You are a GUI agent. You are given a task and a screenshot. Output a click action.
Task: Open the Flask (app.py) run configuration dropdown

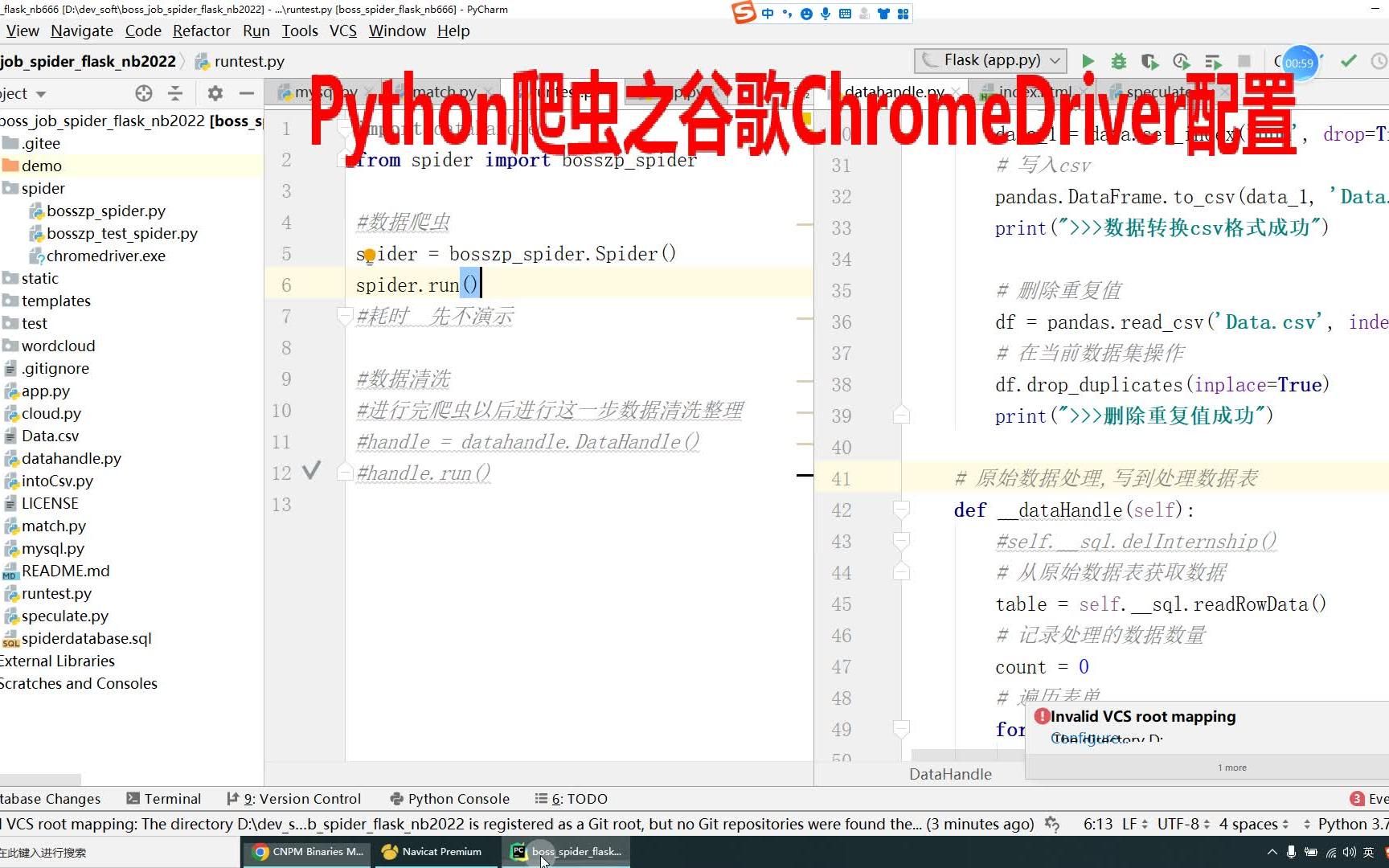991,60
